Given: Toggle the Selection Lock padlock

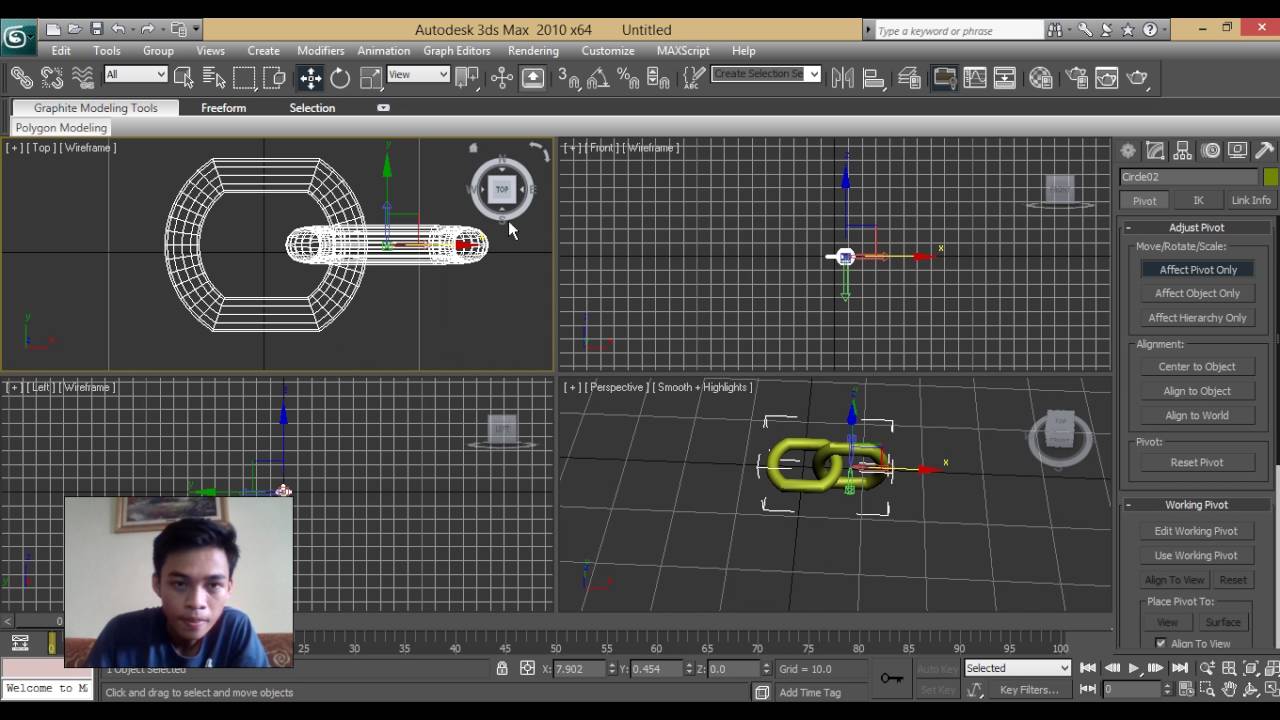Looking at the screenshot, I should [502, 669].
